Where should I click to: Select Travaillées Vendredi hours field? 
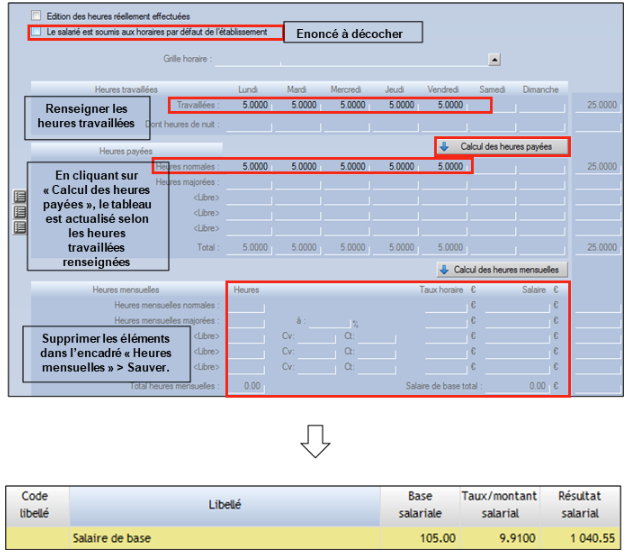pyautogui.click(x=444, y=105)
